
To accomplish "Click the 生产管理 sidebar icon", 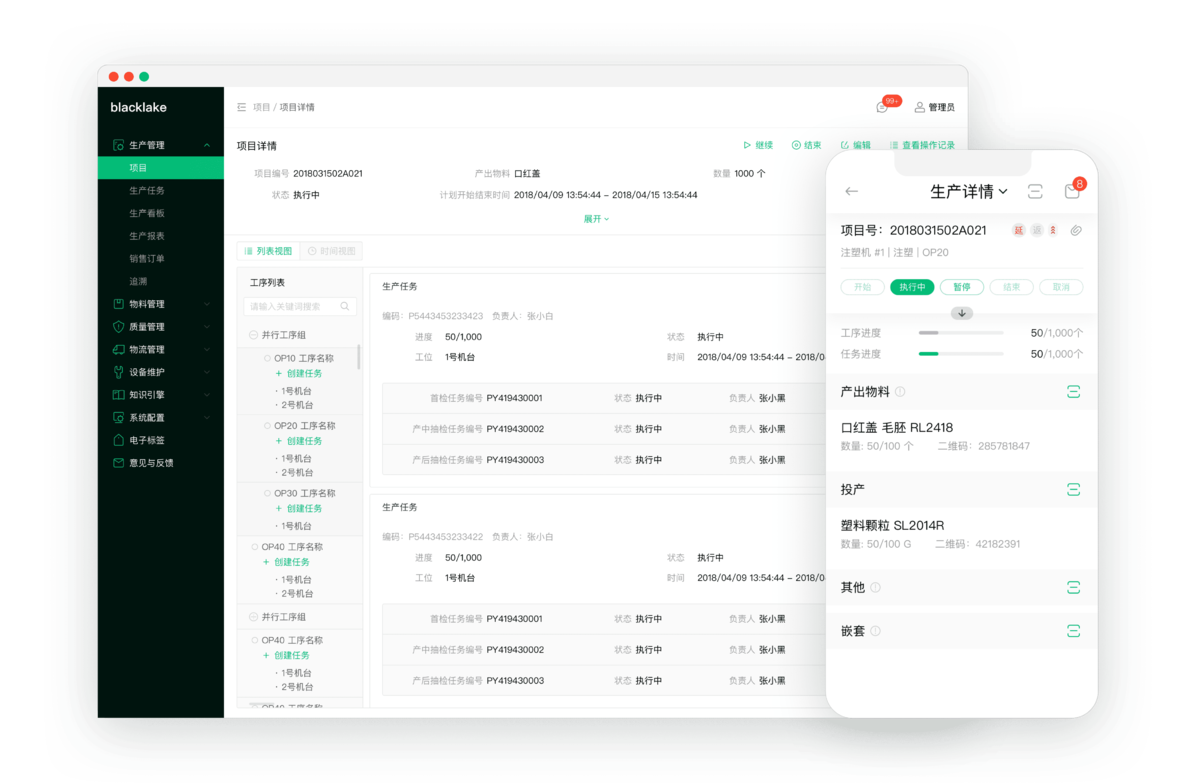I will tap(119, 145).
